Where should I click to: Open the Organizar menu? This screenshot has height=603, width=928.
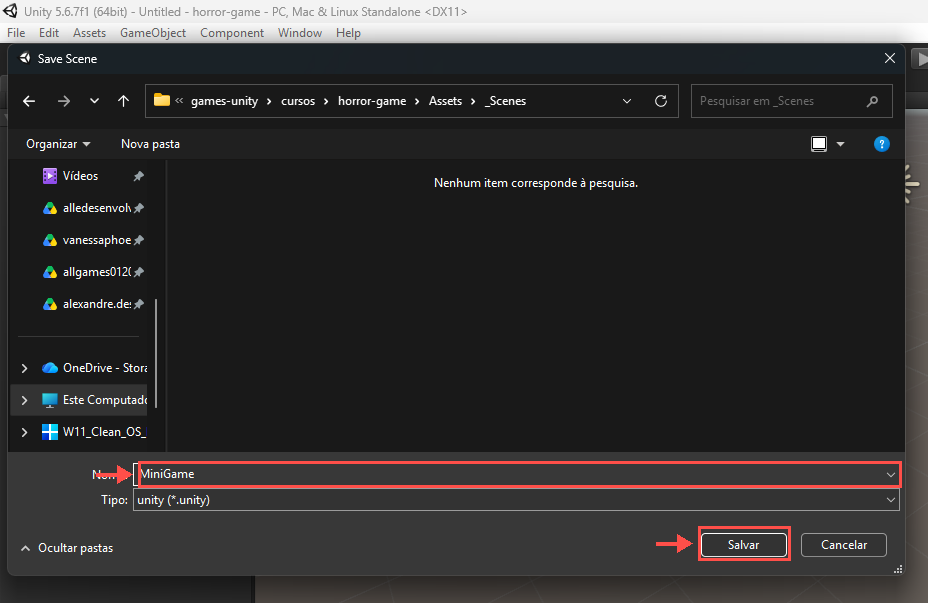tap(58, 144)
